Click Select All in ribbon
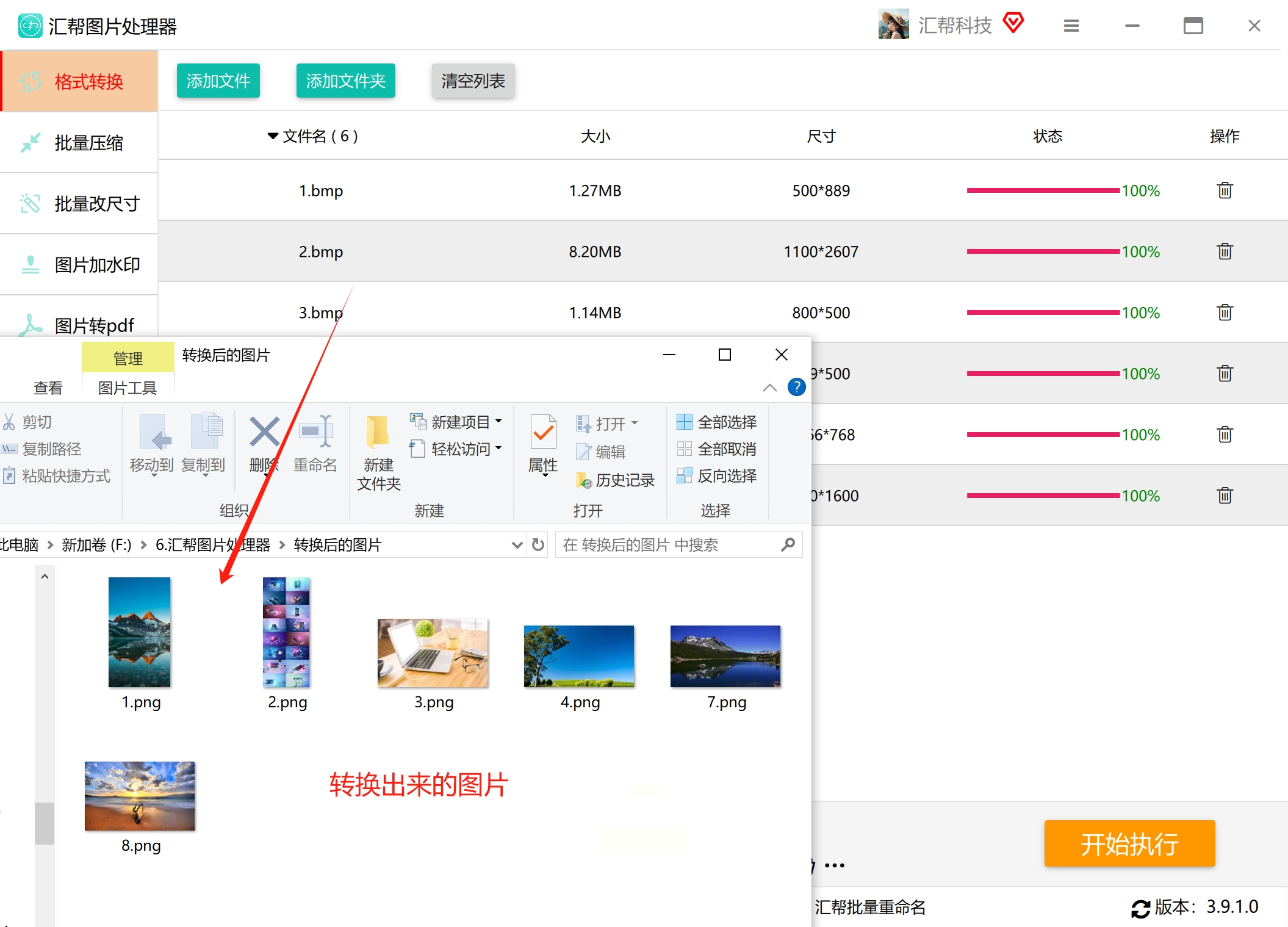This screenshot has height=927, width=1288. (x=717, y=422)
